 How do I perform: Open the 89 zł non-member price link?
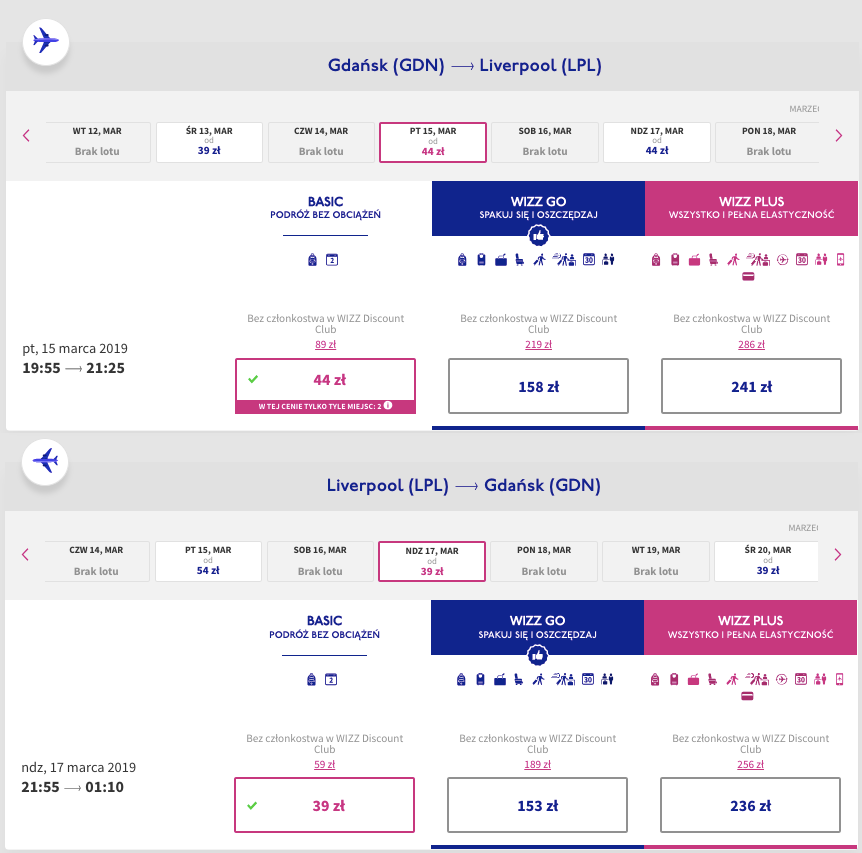pos(325,345)
